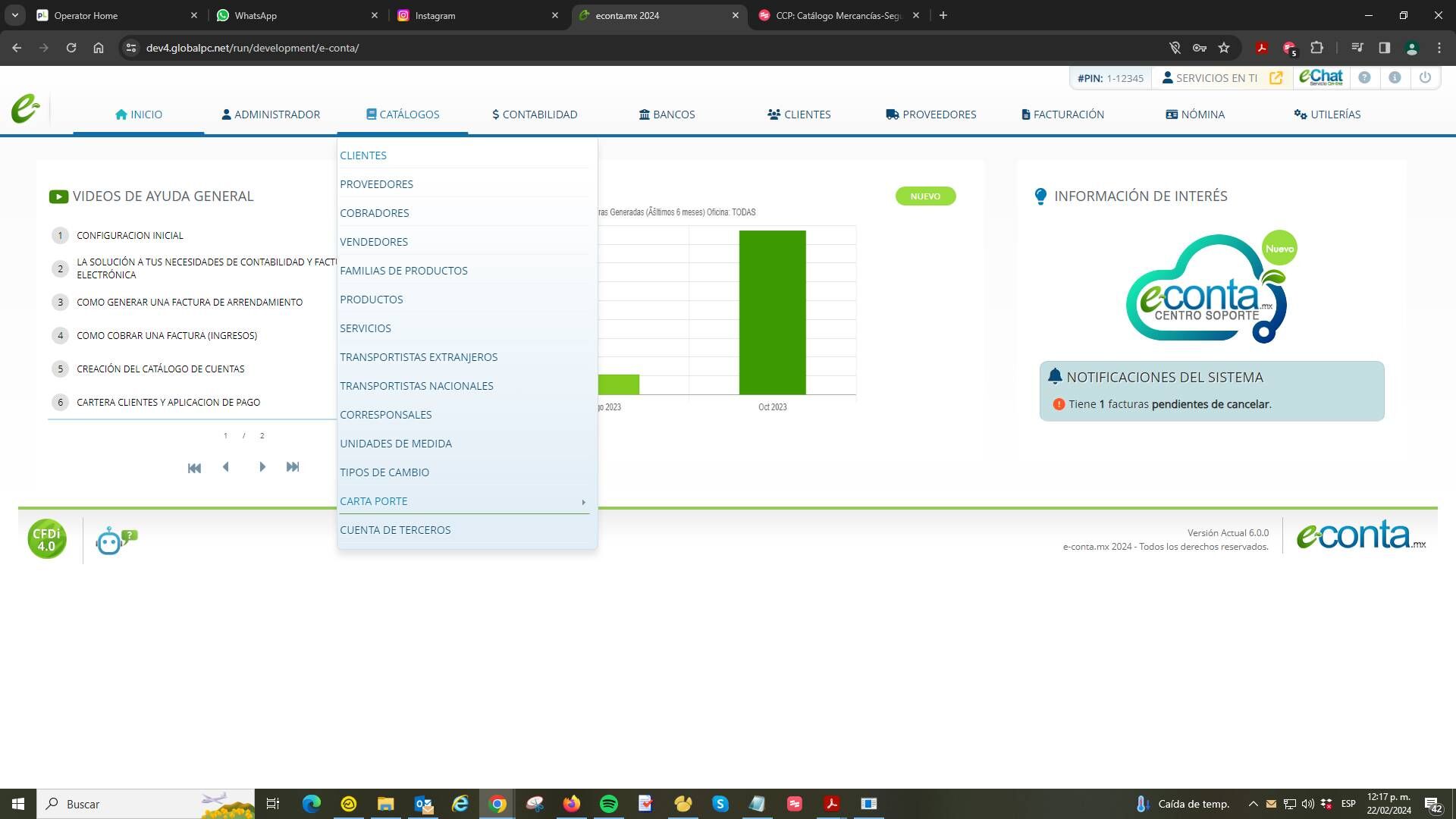The image size is (1456, 819).
Task: Go to next page of help videos
Action: click(262, 467)
